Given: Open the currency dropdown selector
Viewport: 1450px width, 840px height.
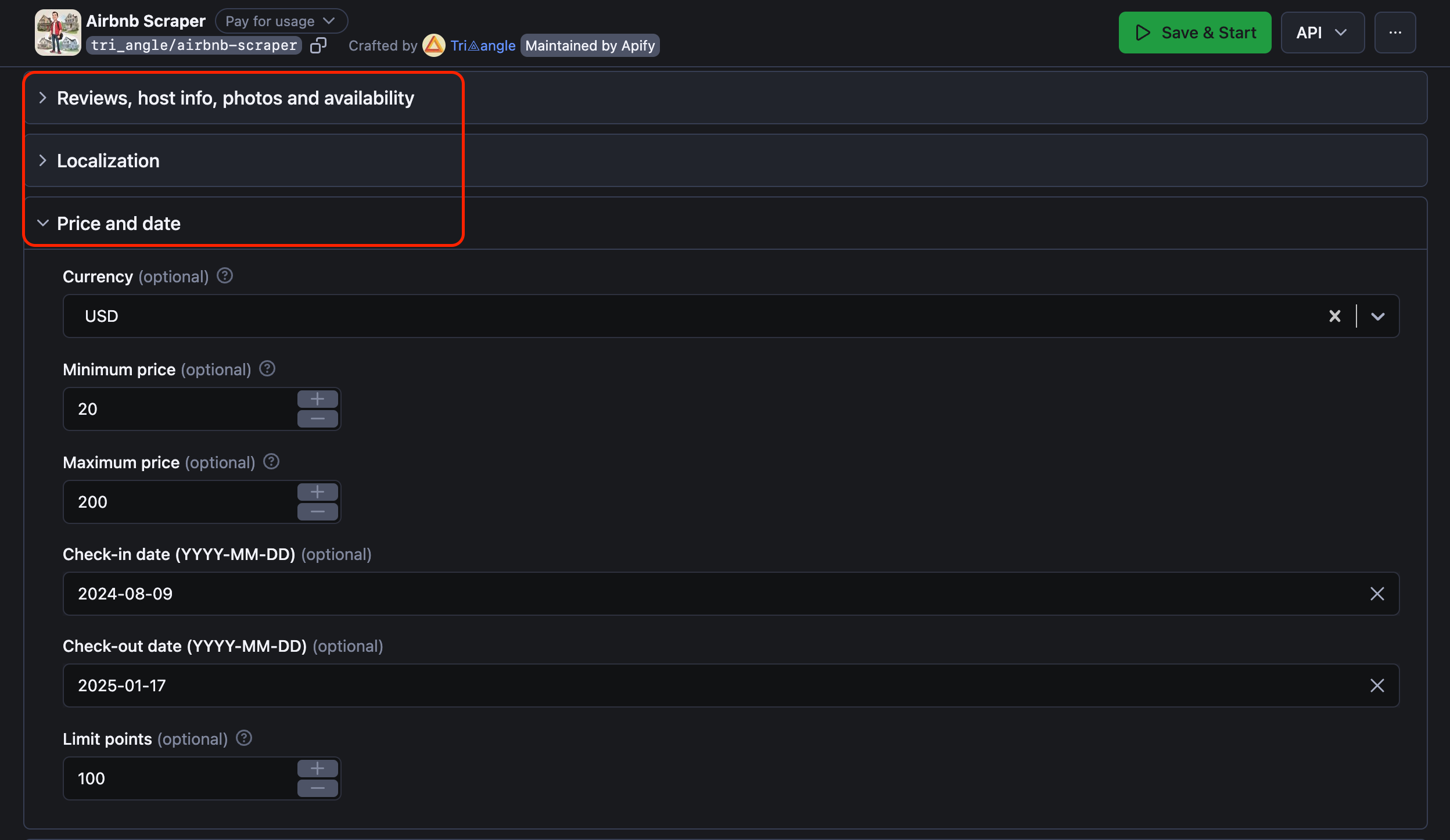Looking at the screenshot, I should point(1377,315).
